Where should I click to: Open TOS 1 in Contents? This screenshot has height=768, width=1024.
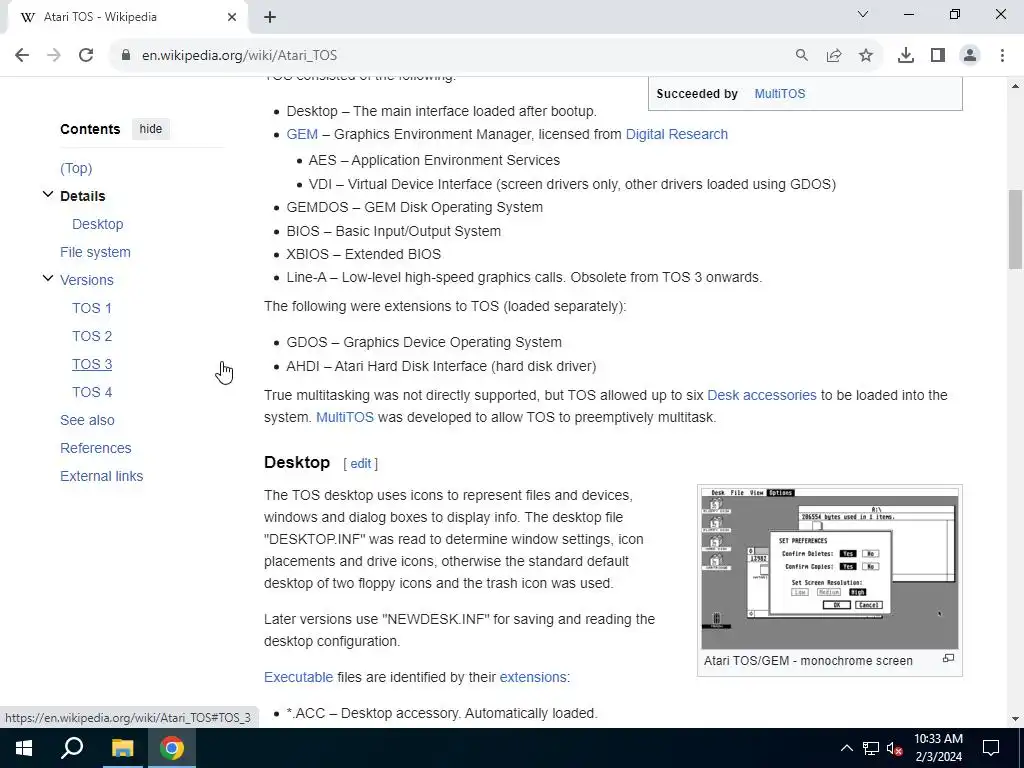(x=92, y=308)
